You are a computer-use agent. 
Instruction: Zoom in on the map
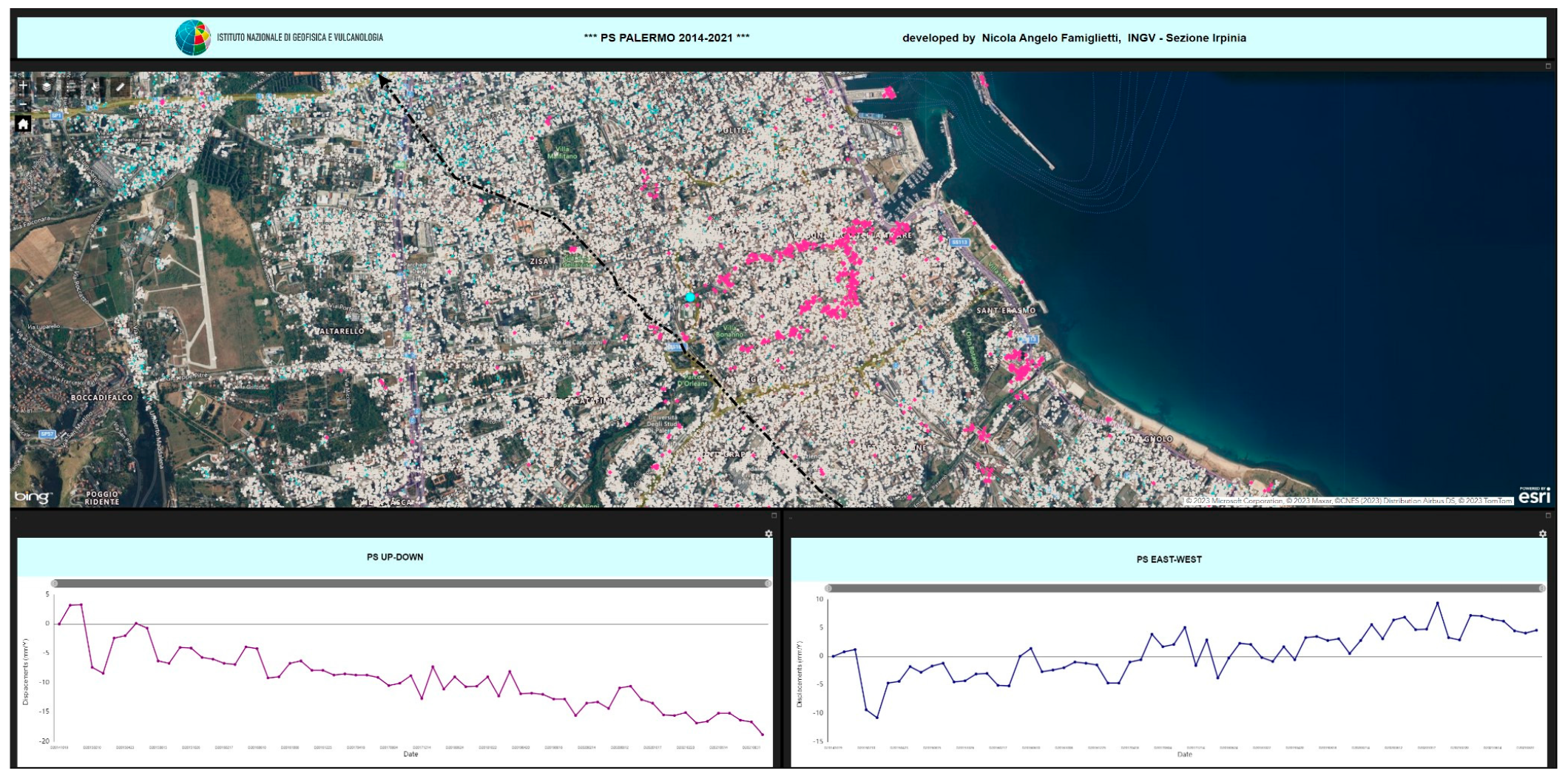click(23, 86)
